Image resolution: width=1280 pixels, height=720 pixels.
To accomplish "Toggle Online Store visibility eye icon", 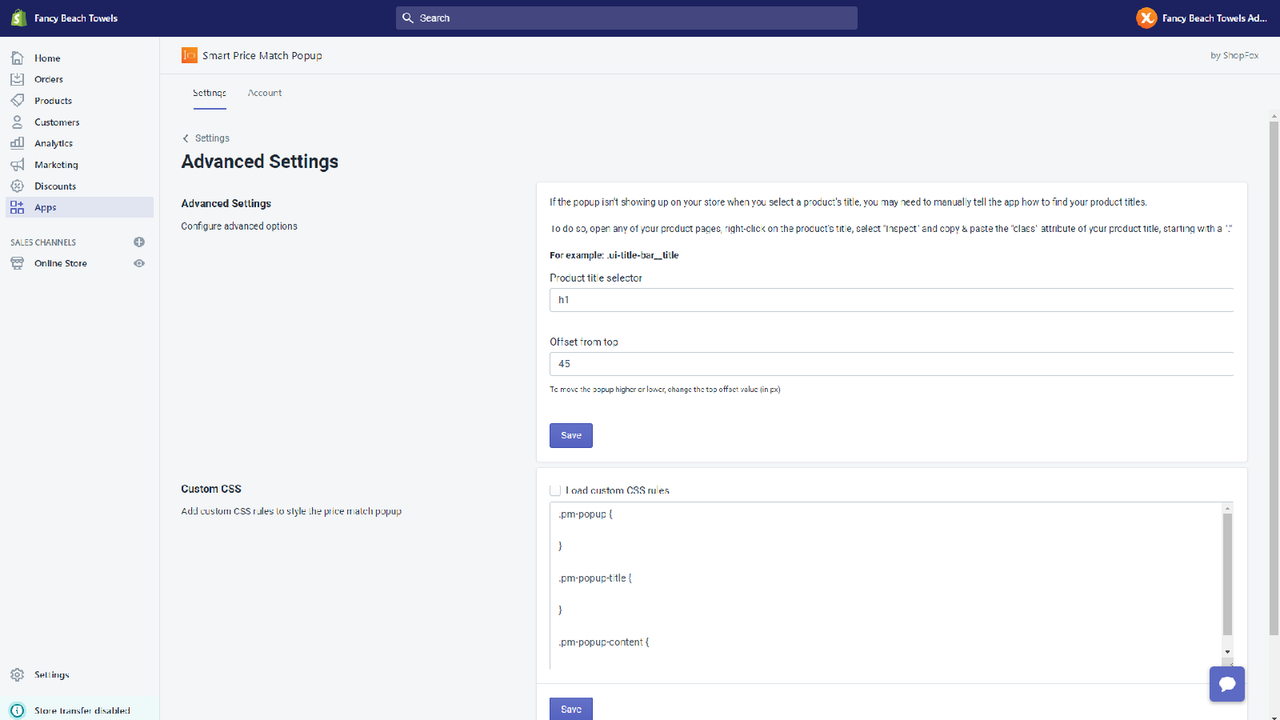I will pos(139,262).
